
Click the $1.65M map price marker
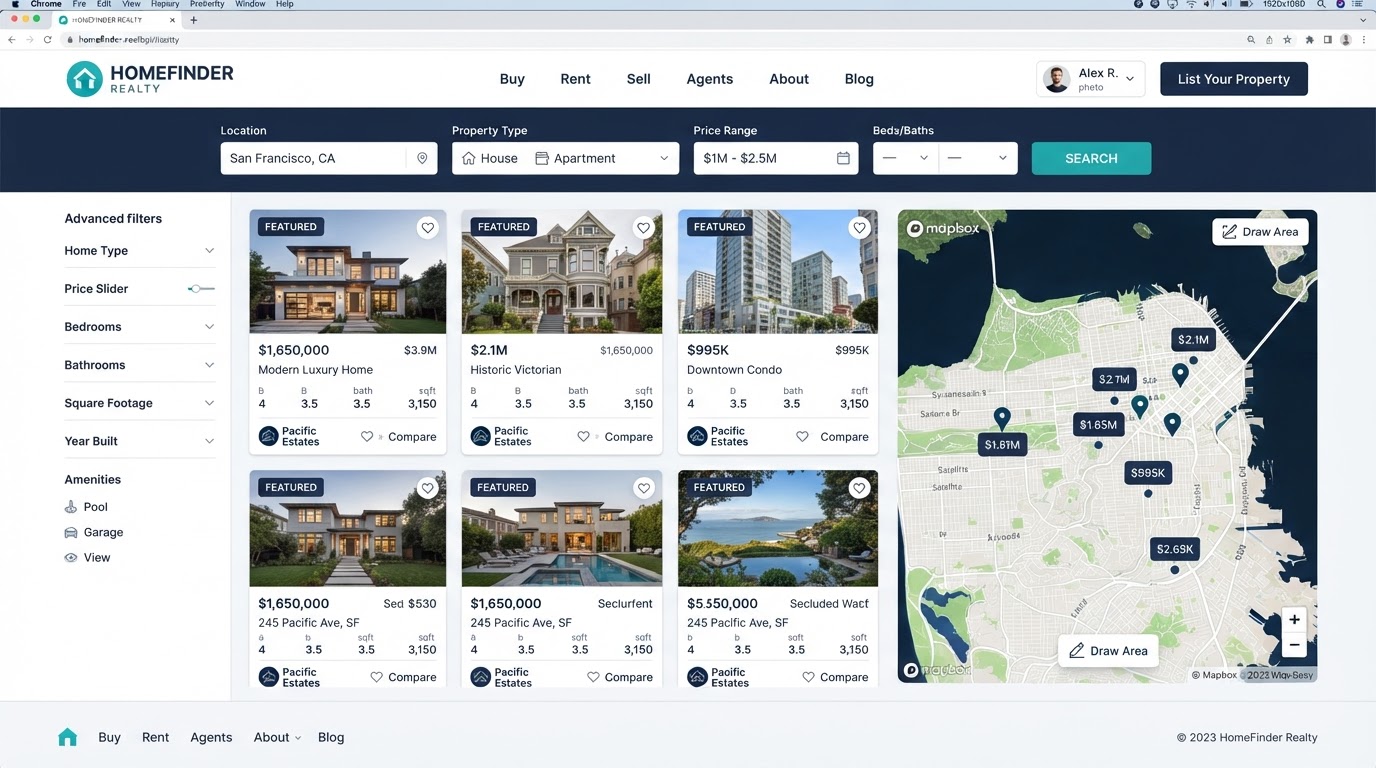pos(1098,425)
